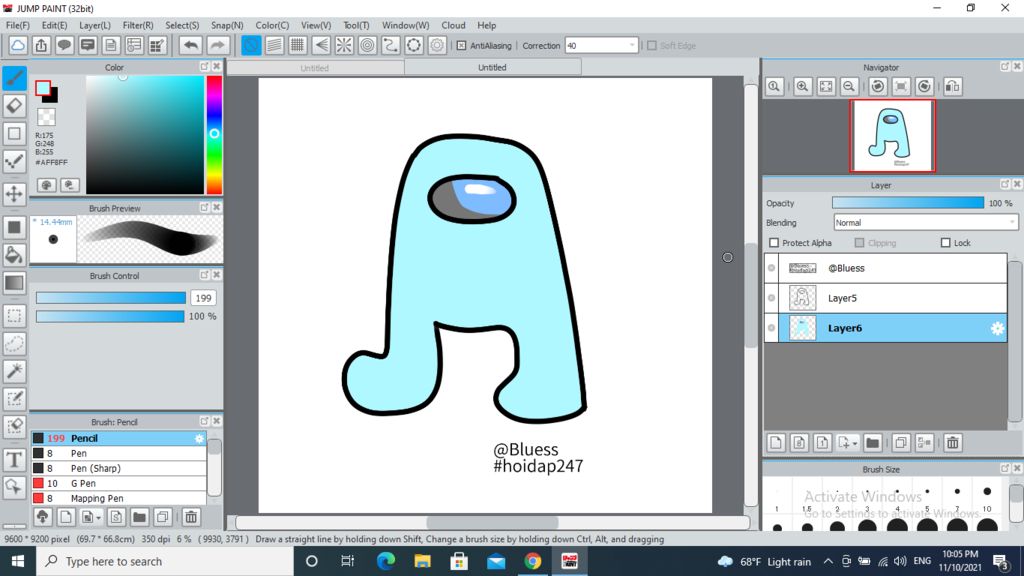
Task: Enable the curve snap
Action: click(391, 45)
